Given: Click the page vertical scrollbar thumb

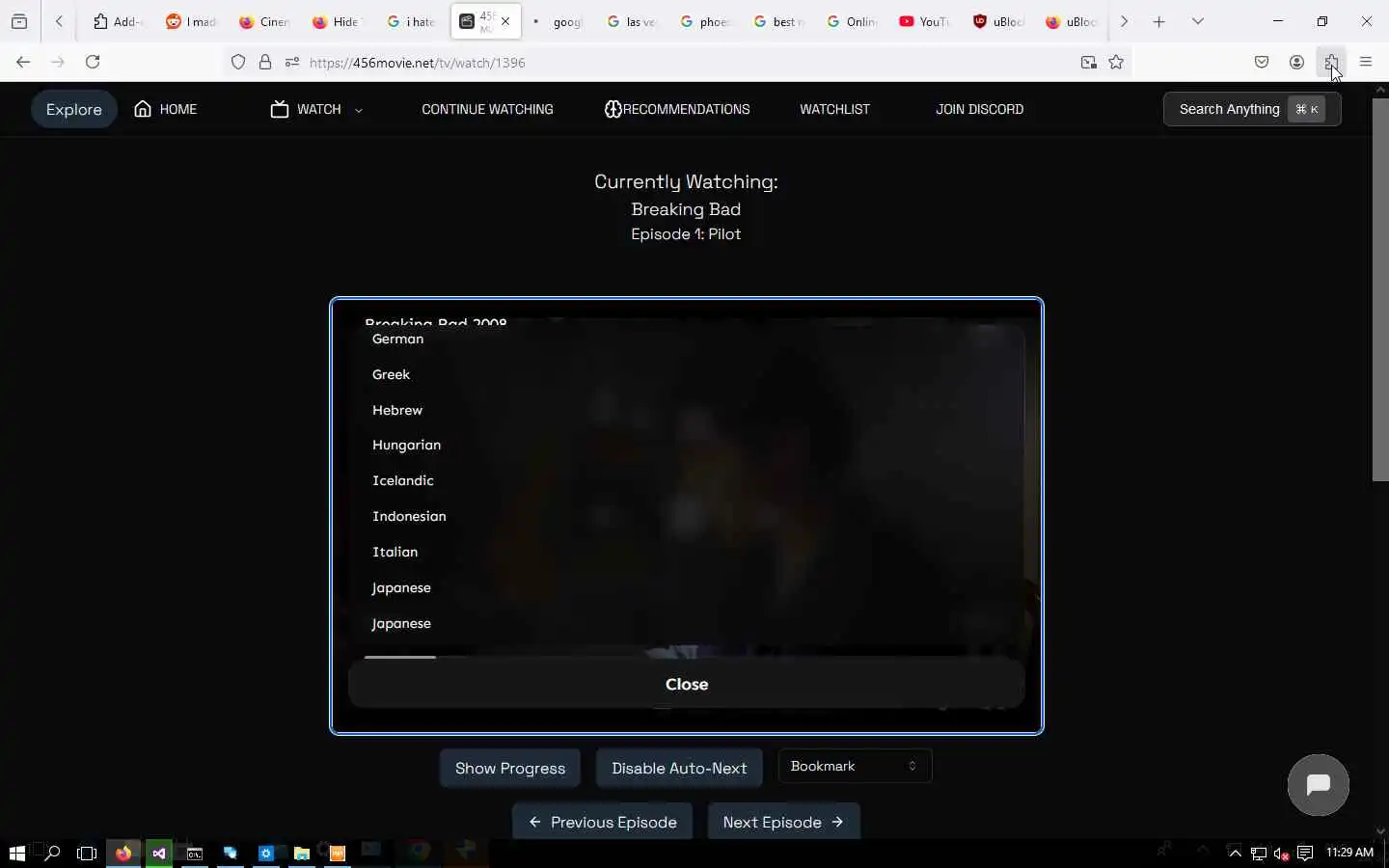Looking at the screenshot, I should [1380, 289].
